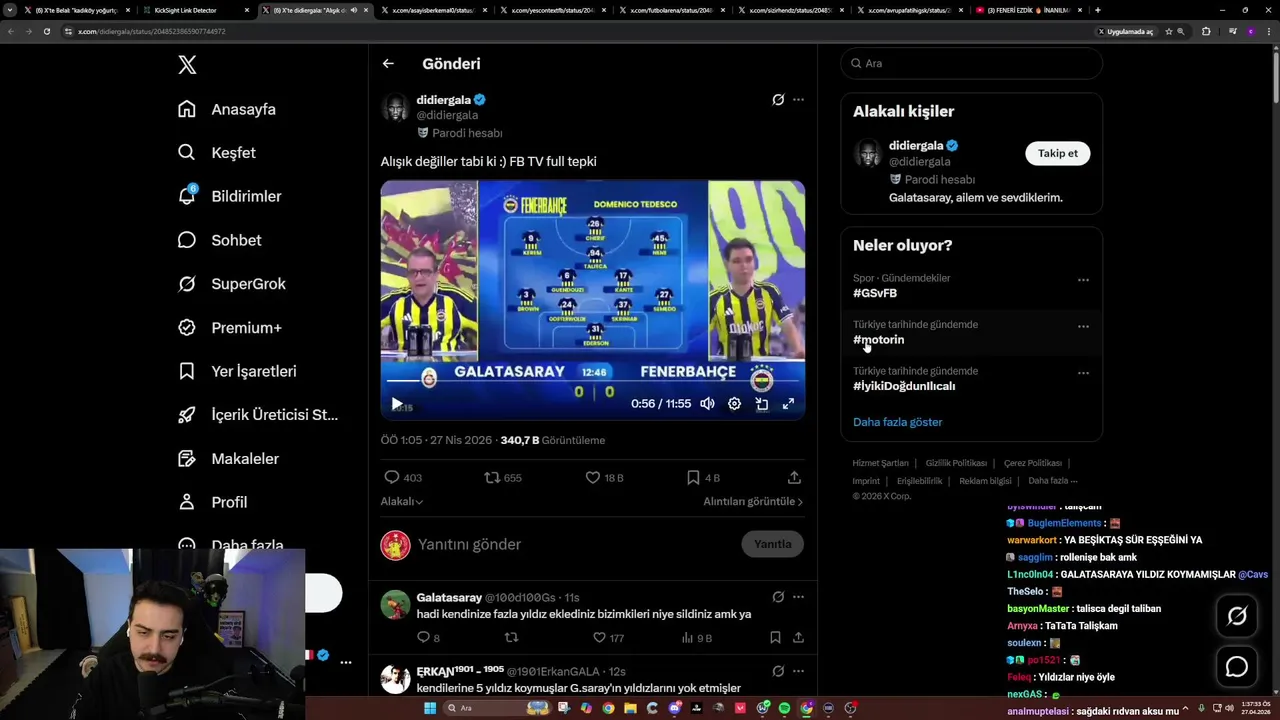Like the Galatasaray reply with 177 likes

[609, 638]
